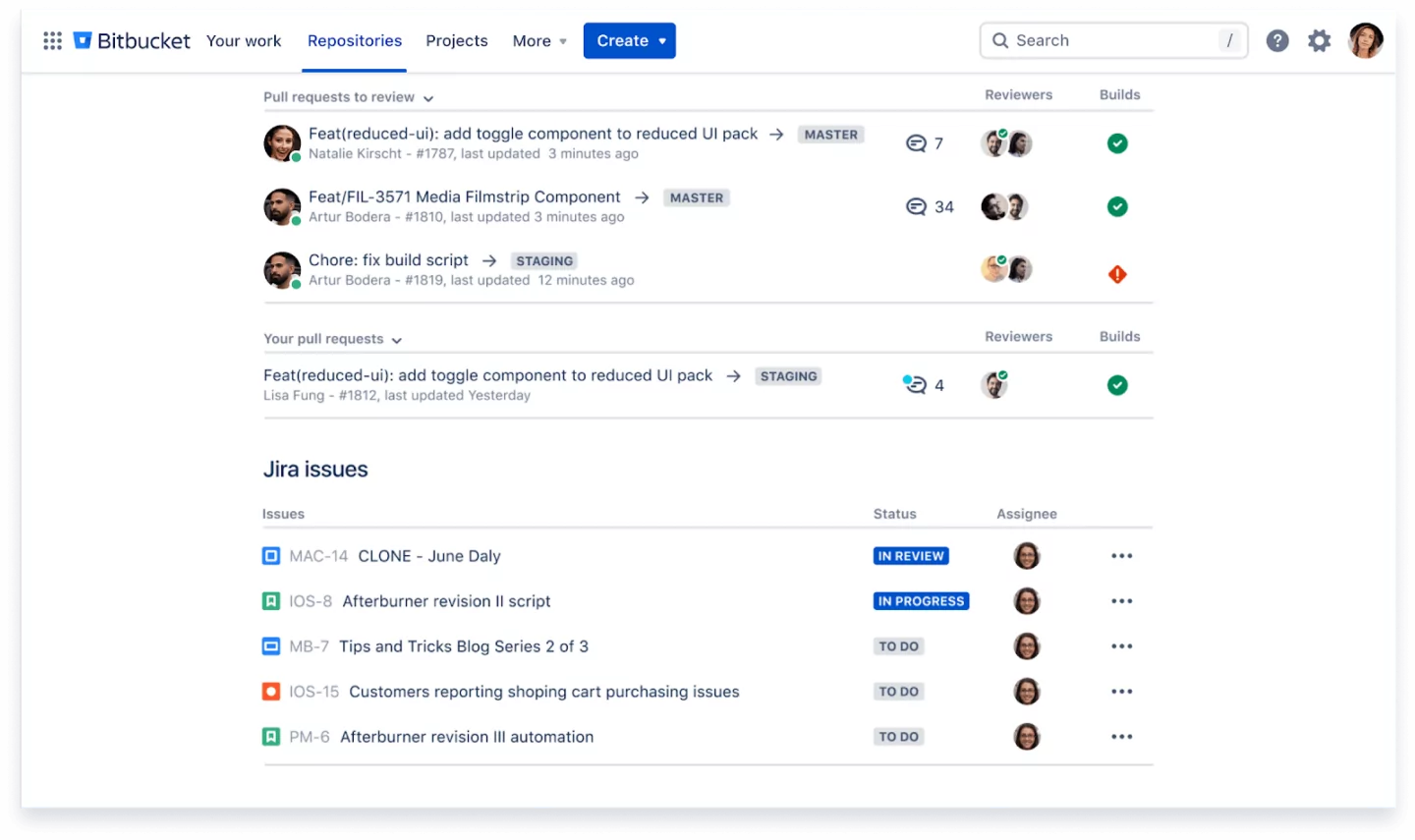Open issue CLONE - June Daly
The width and height of the screenshot is (1415, 840).
[429, 556]
